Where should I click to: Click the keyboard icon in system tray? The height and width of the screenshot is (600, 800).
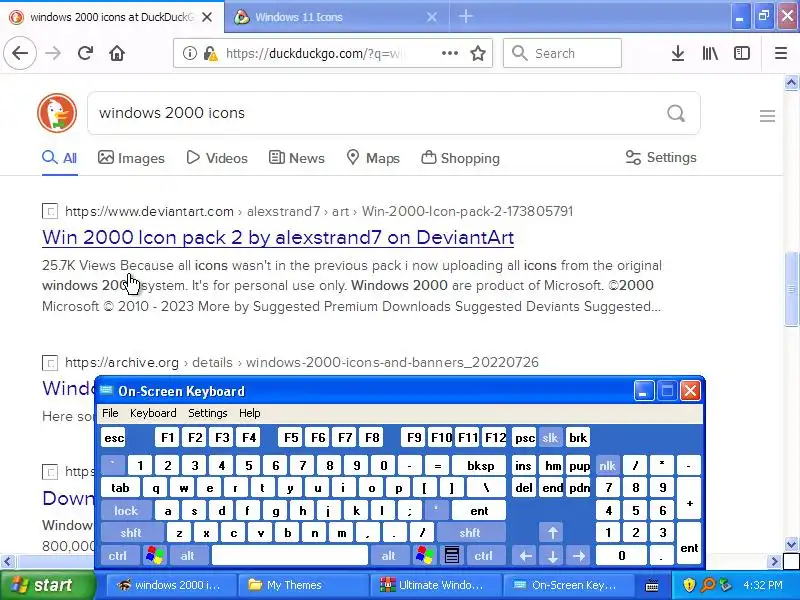pos(652,586)
